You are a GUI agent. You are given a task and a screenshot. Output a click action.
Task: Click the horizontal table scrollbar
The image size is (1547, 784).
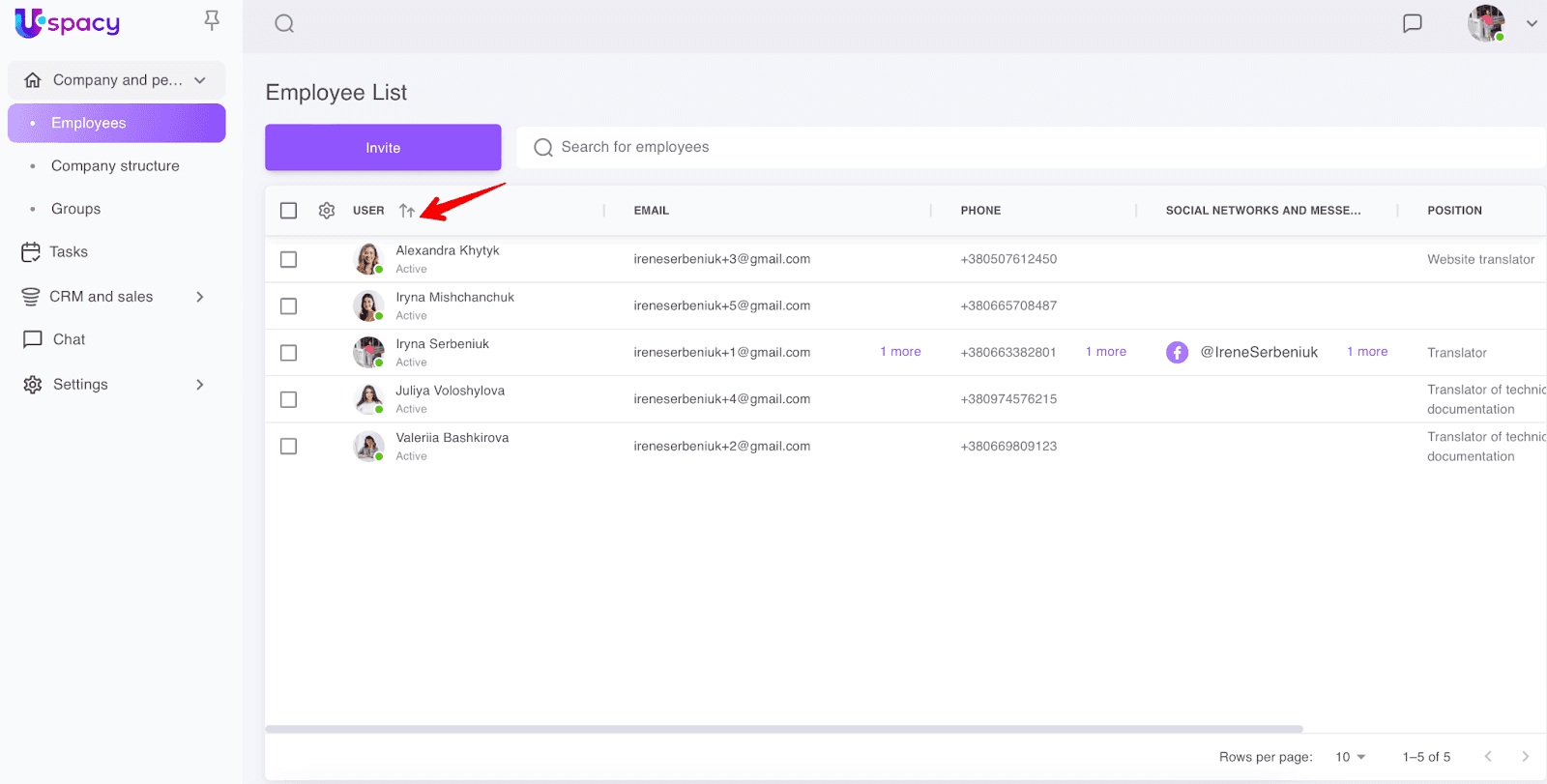783,729
